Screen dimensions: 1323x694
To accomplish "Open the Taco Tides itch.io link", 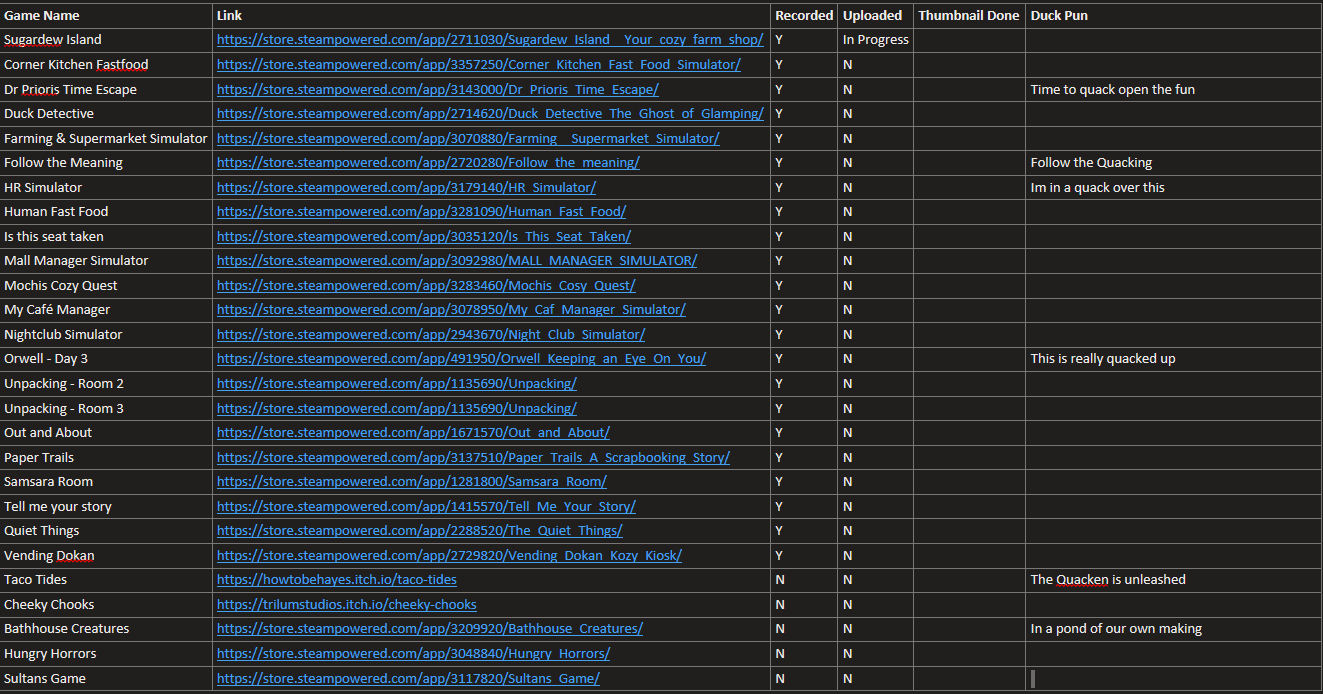I will point(336,580).
